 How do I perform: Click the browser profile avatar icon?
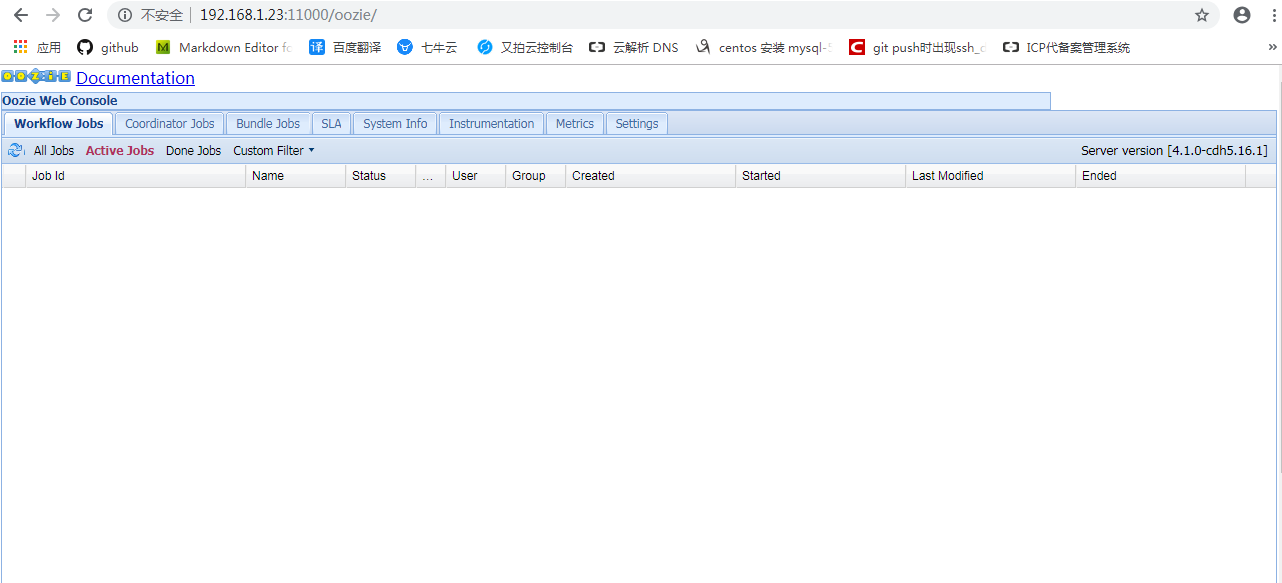(1241, 15)
